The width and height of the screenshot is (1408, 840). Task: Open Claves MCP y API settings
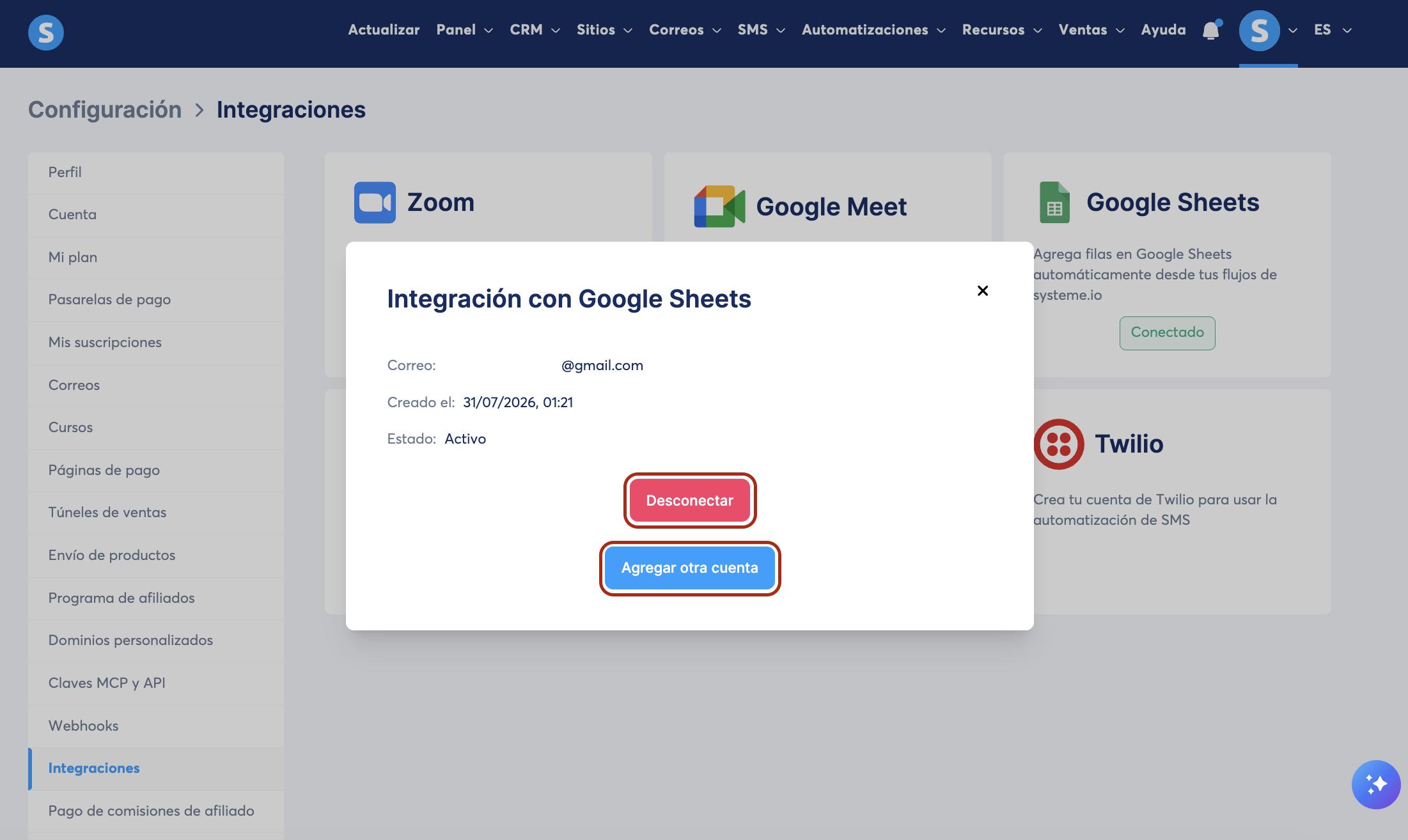156,683
